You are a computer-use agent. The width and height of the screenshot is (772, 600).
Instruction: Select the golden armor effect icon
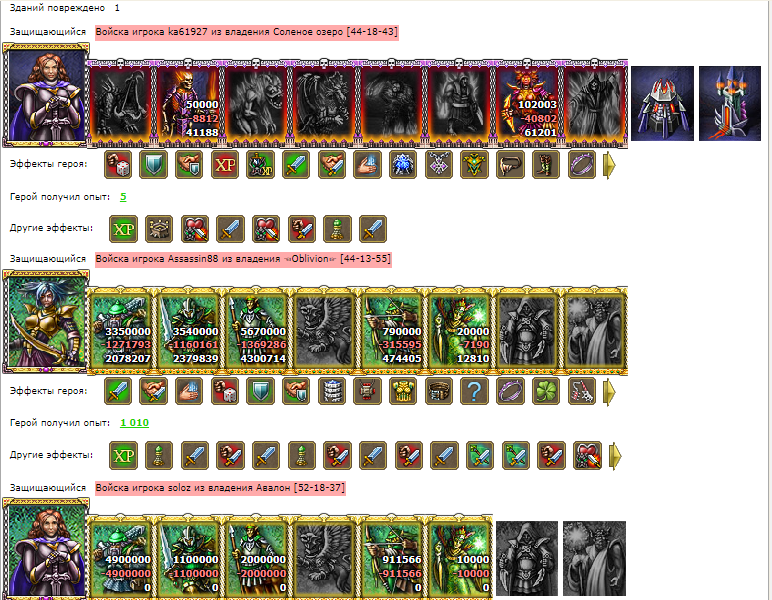403,391
